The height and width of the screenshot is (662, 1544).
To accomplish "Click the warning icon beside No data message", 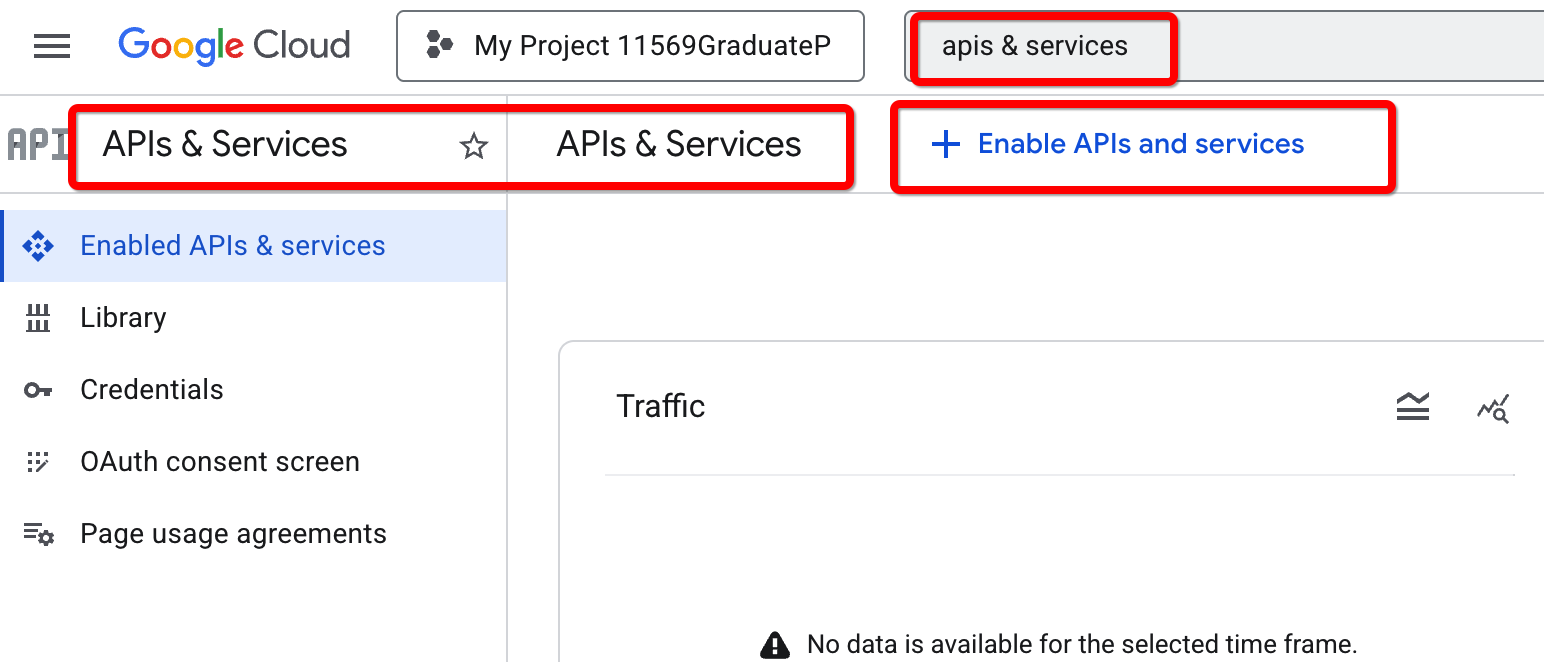I will 775,645.
